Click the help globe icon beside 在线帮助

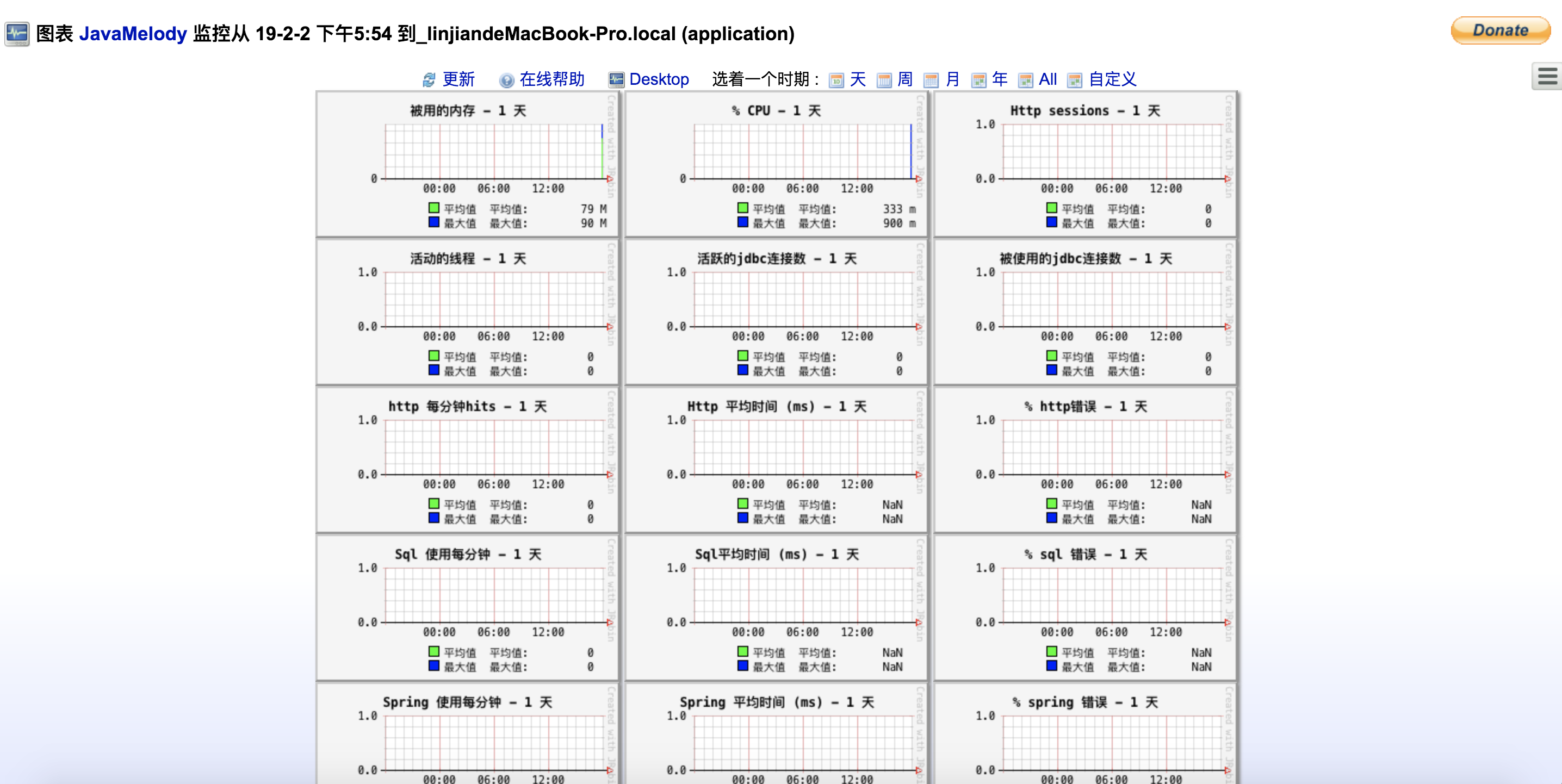coord(506,80)
